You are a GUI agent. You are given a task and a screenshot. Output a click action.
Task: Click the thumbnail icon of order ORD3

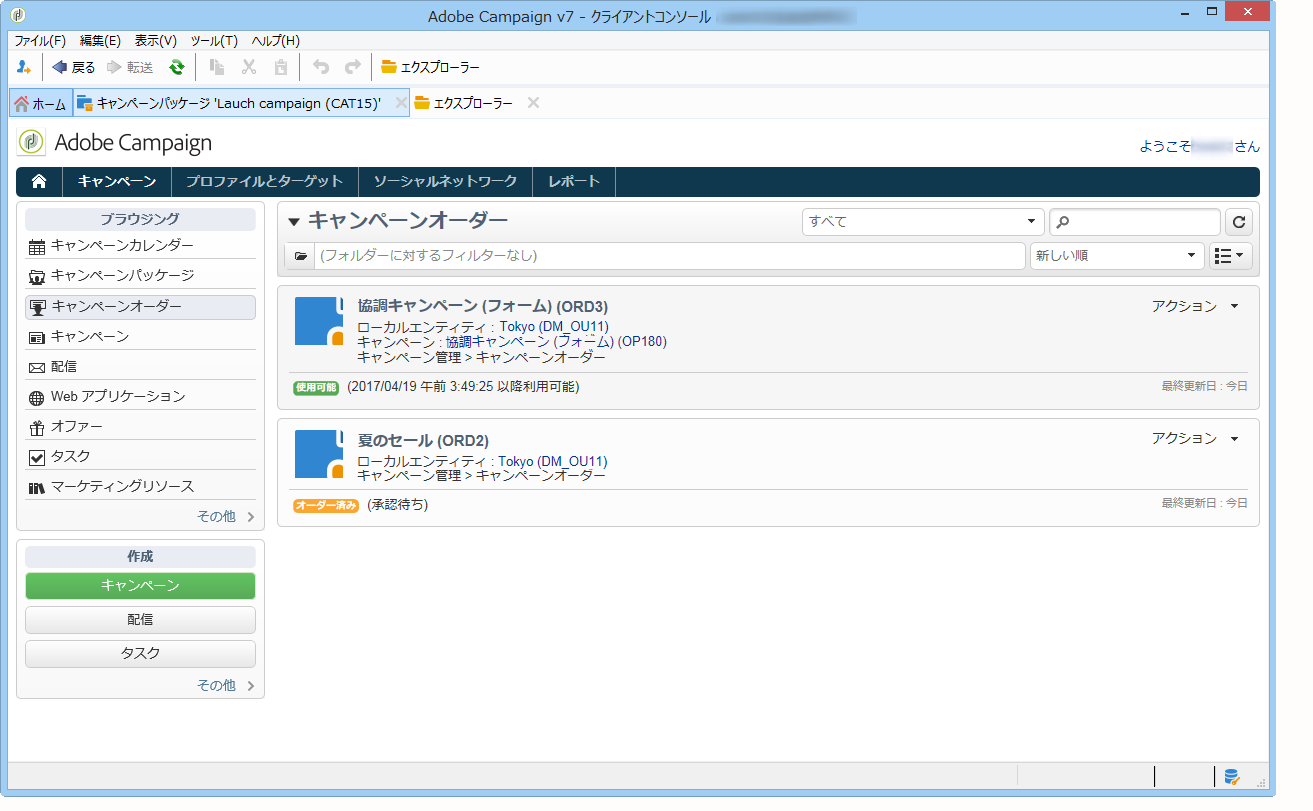tap(319, 321)
